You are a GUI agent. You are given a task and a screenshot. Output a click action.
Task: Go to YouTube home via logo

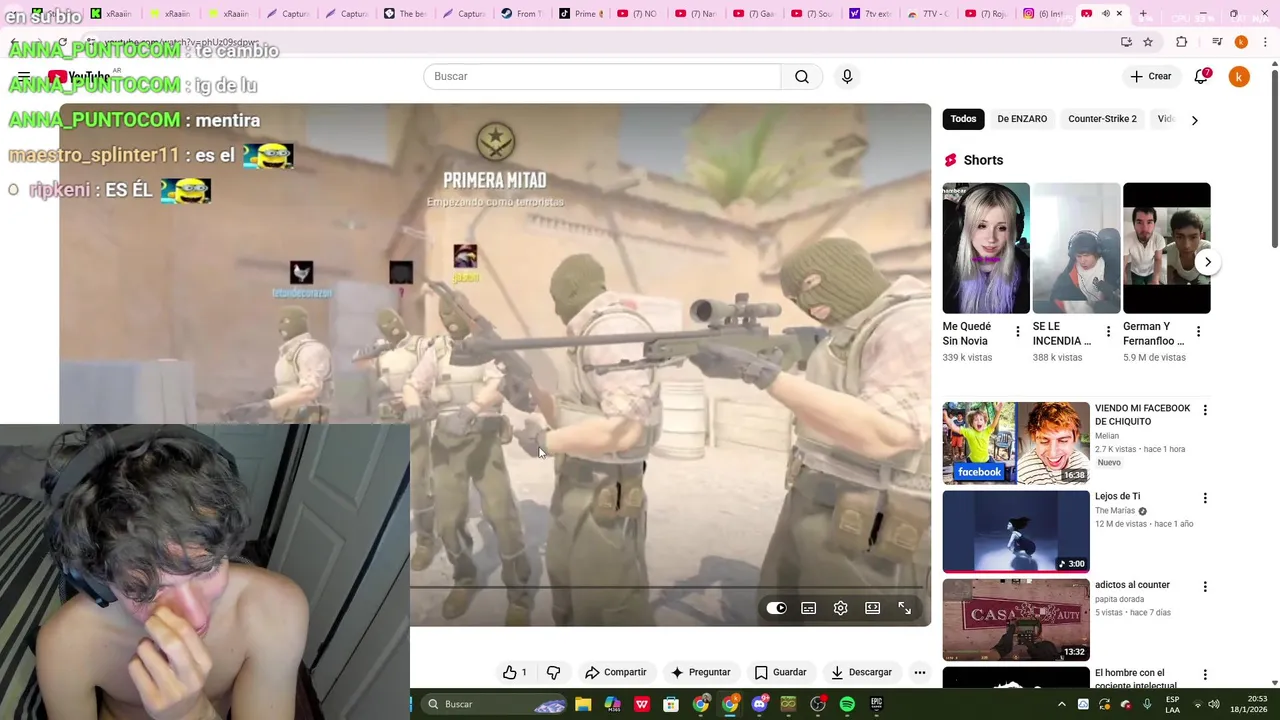[x=78, y=76]
